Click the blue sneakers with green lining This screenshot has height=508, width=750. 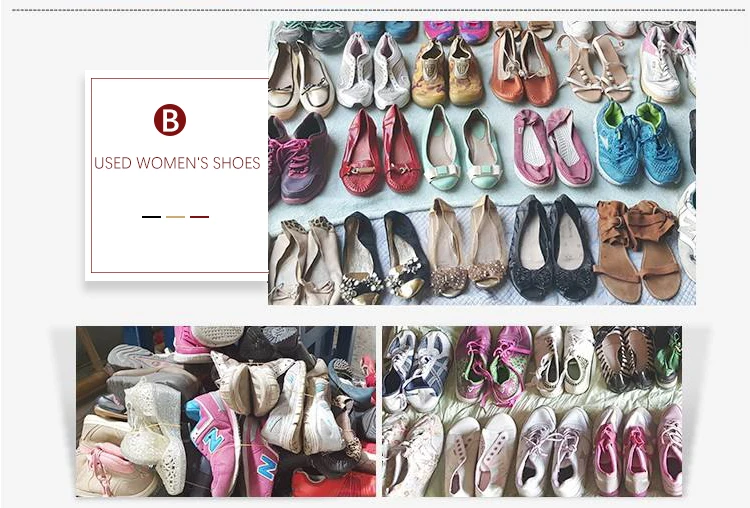[638, 143]
